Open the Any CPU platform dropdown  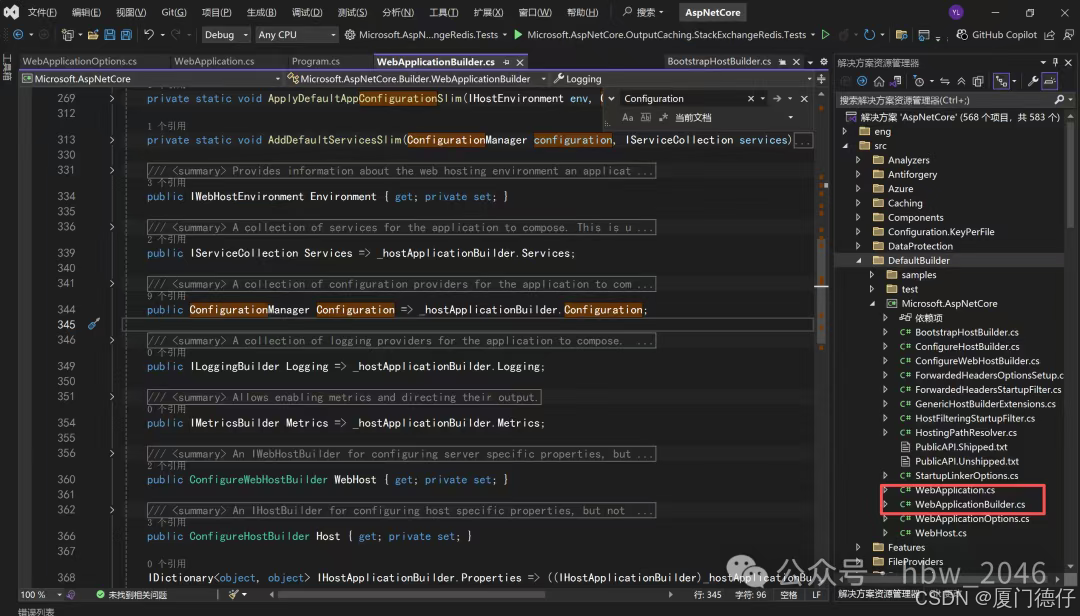(x=296, y=35)
